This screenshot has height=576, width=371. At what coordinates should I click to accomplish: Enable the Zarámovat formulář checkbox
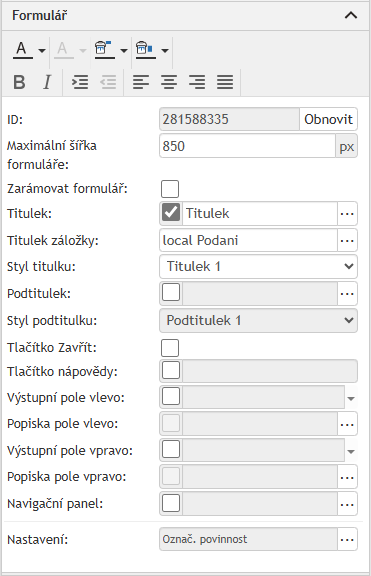[170, 189]
